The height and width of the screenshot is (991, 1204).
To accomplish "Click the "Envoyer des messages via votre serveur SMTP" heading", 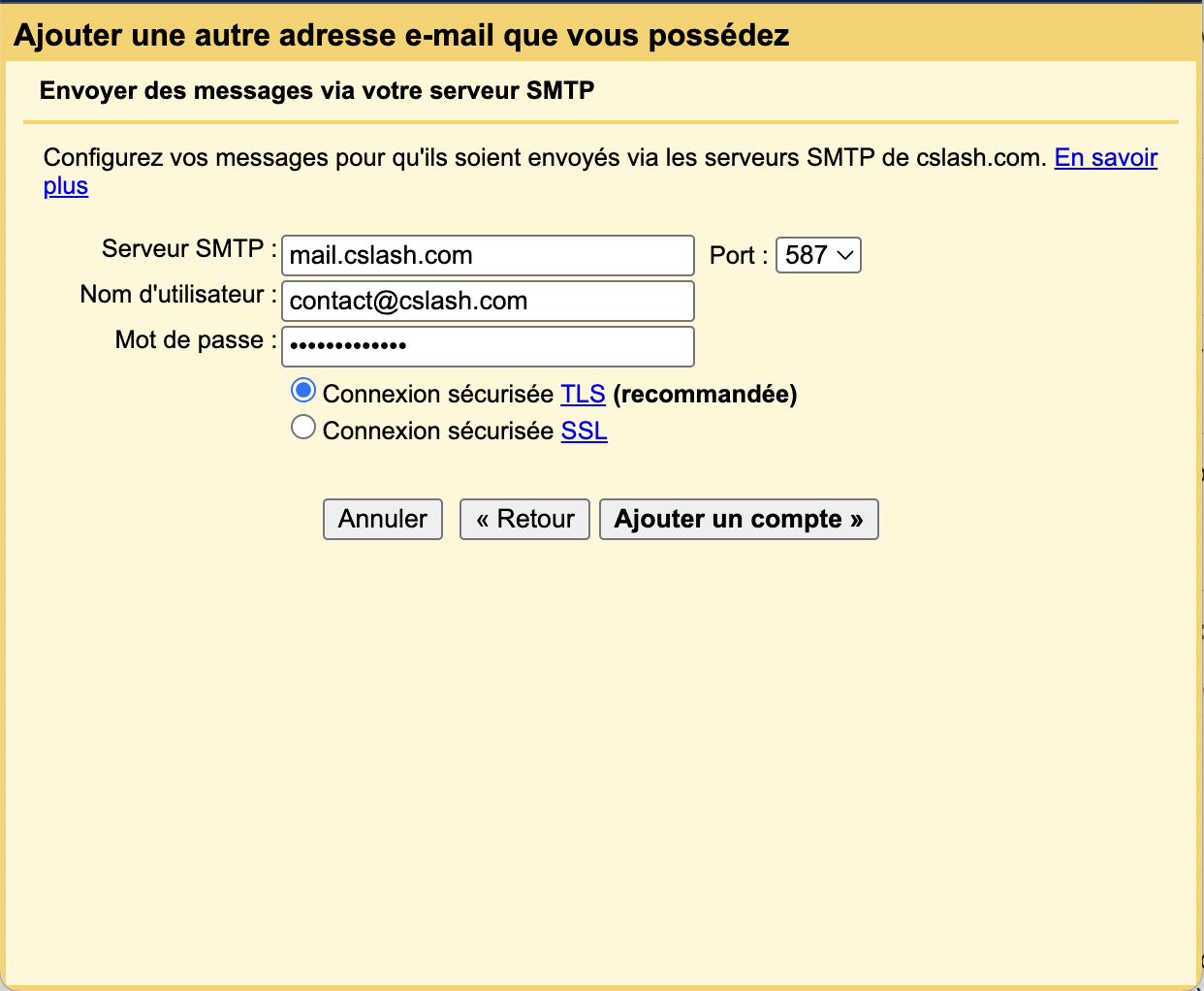I will 317,90.
